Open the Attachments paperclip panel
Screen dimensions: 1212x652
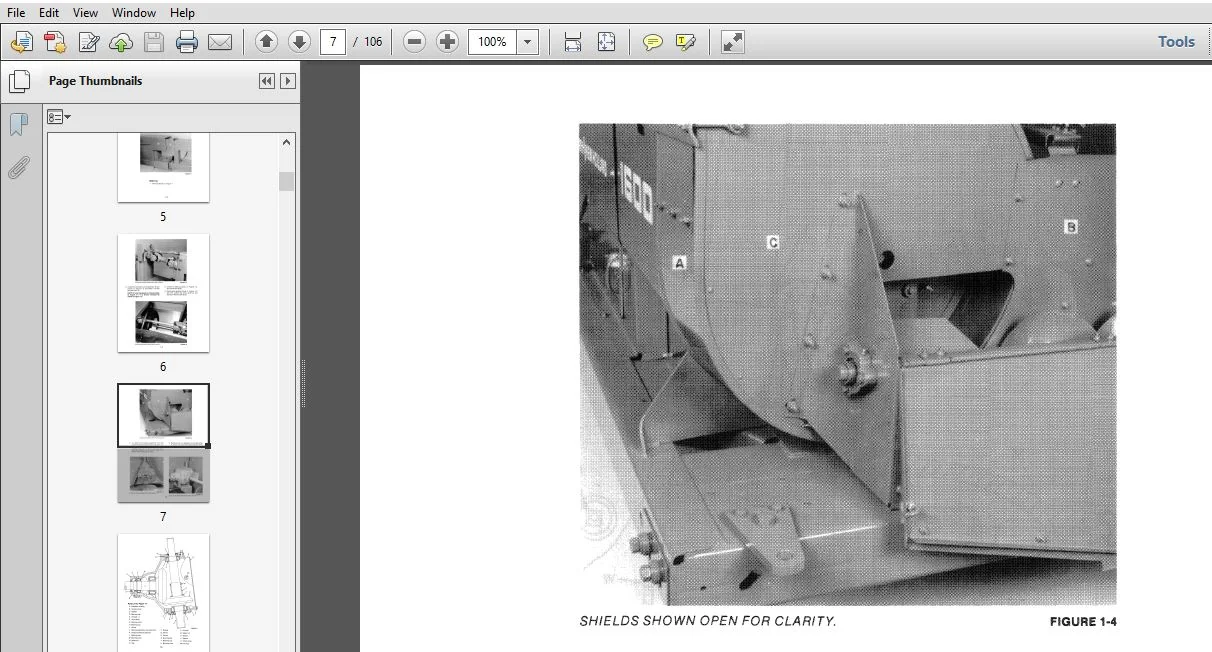click(x=18, y=167)
